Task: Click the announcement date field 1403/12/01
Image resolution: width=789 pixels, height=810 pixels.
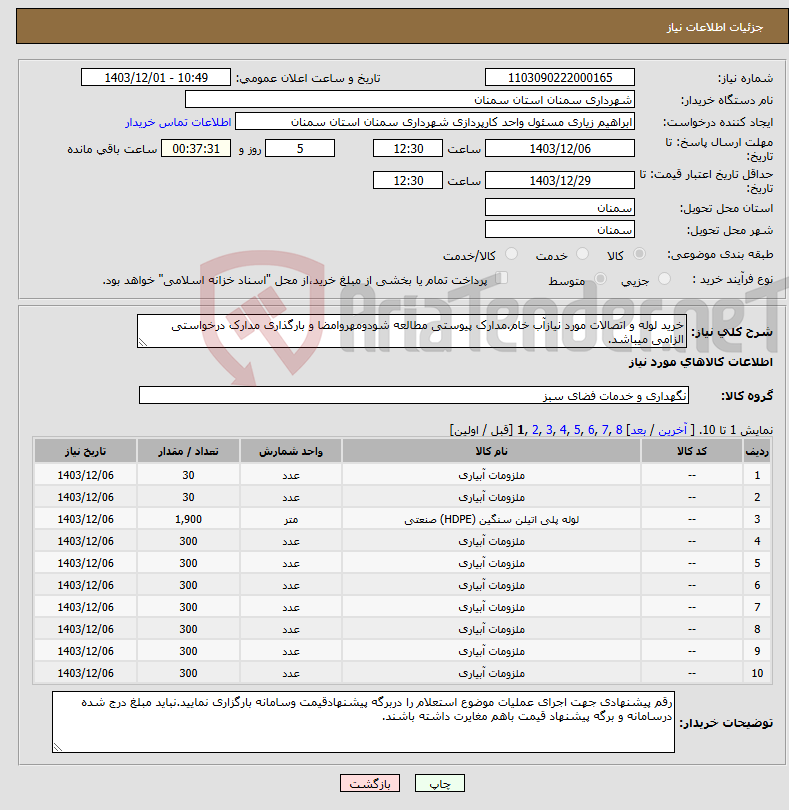Action: (x=156, y=77)
